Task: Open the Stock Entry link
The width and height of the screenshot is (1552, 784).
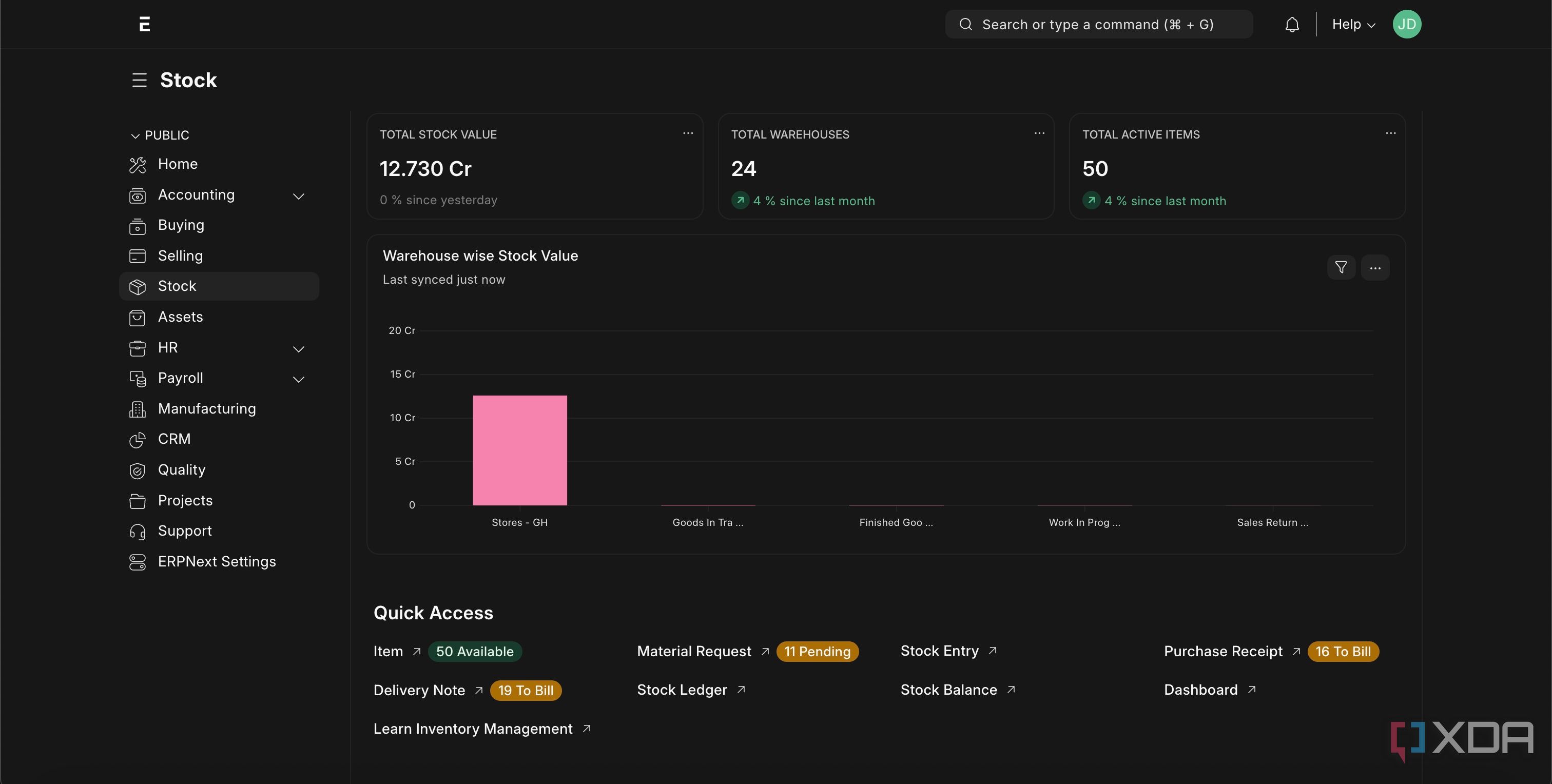Action: click(x=939, y=651)
